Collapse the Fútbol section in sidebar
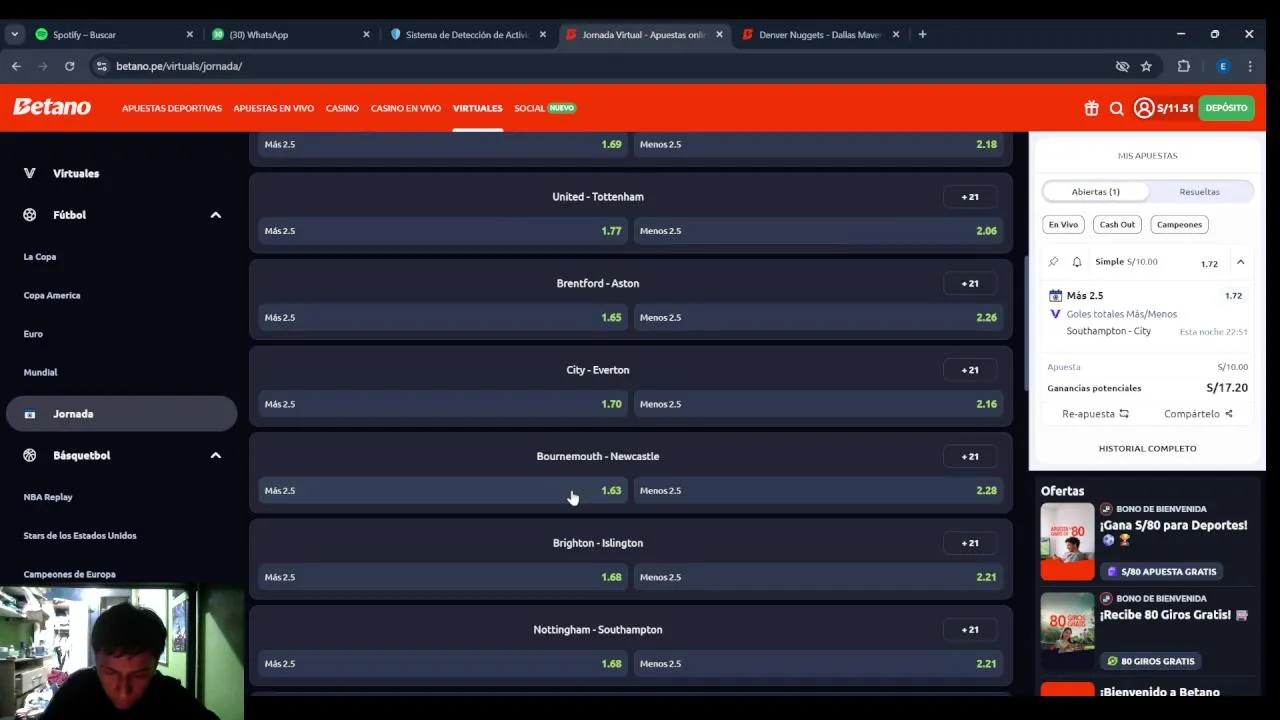Screen dimensions: 1280x720 pyautogui.click(x=215, y=215)
